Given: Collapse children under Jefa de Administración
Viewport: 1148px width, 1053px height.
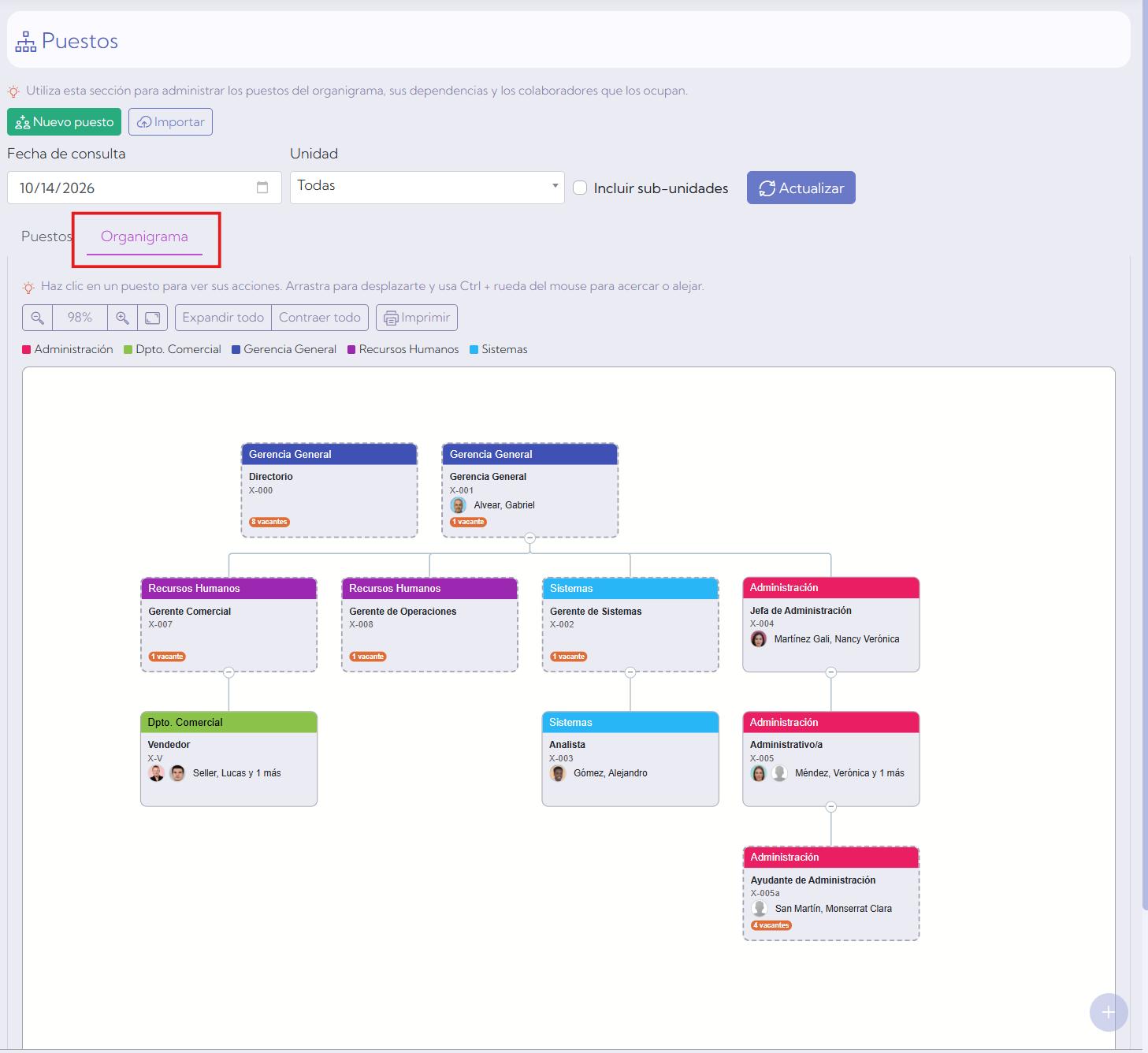Looking at the screenshot, I should click(831, 672).
